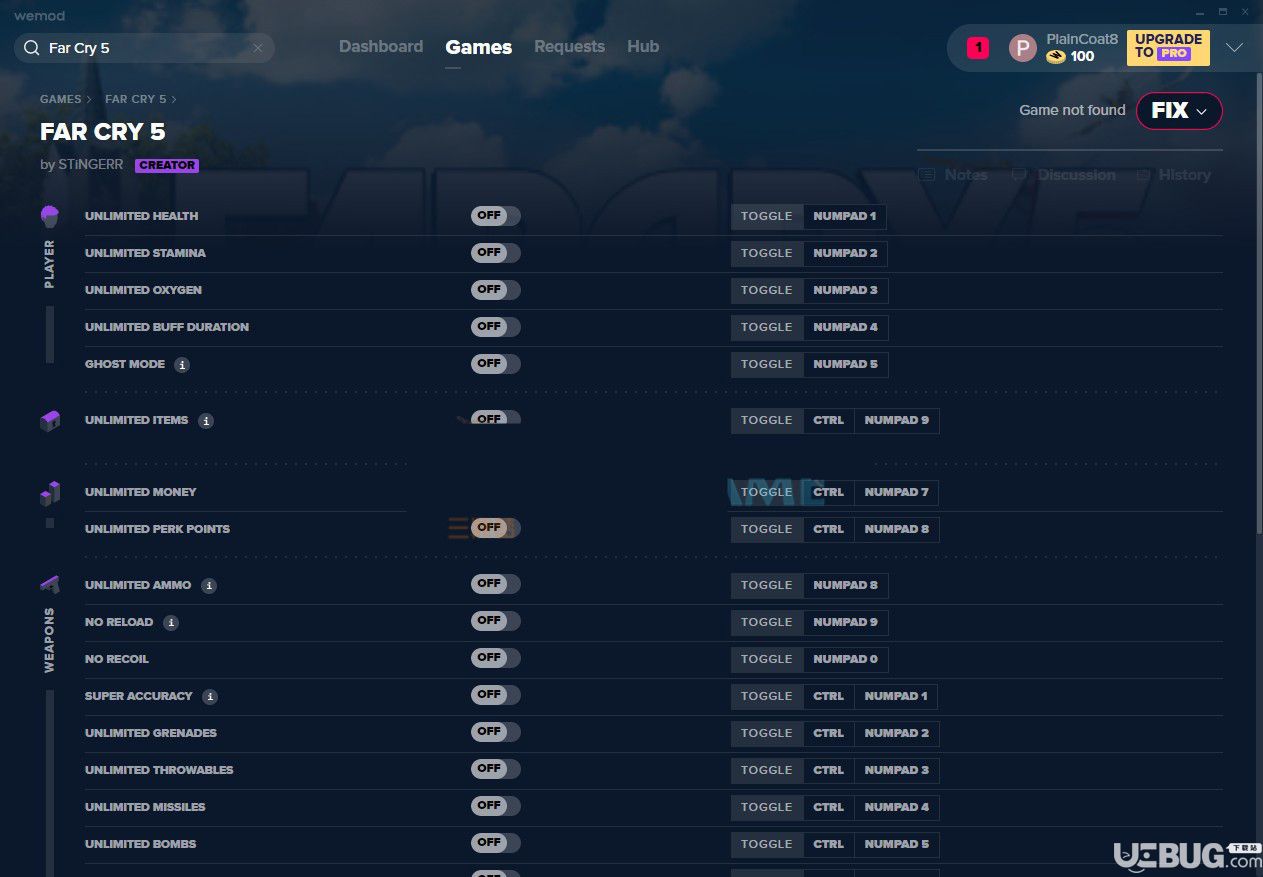
Task: Toggle Unlimited Throwables on
Action: [496, 769]
